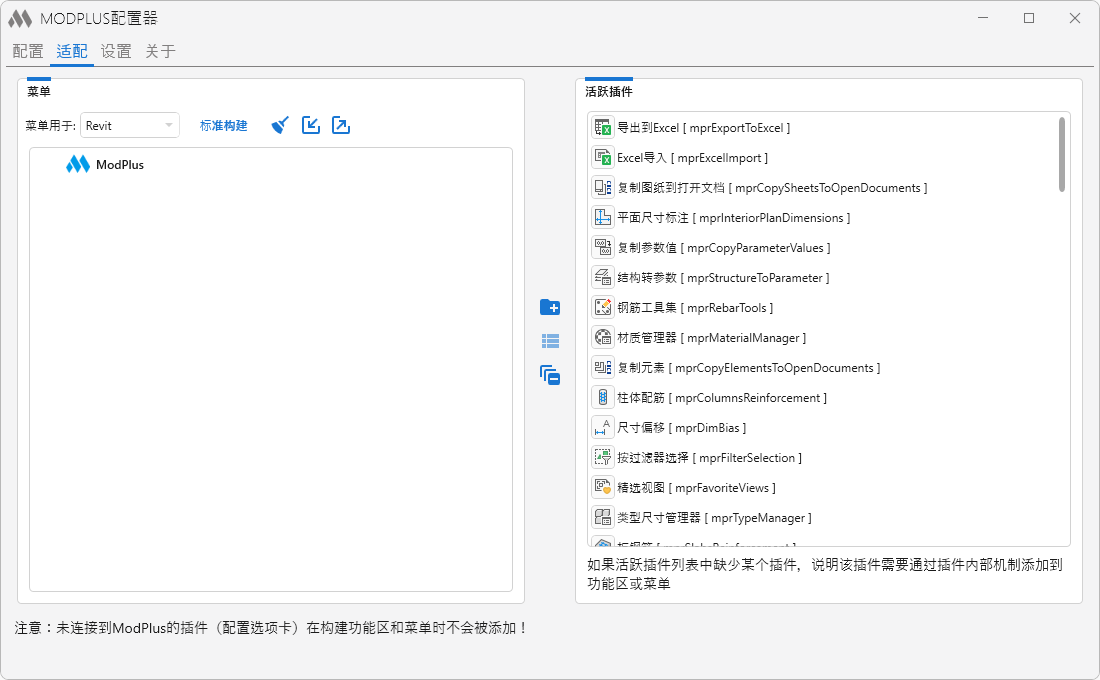Select 柱体配筋 plugin text
Viewport: 1100px width, 680px height.
click(x=722, y=398)
